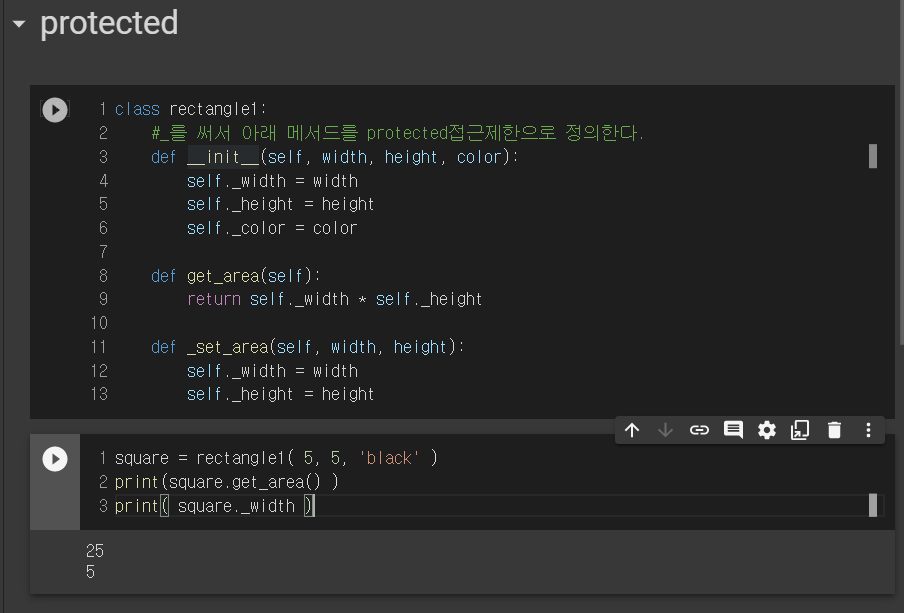Click output value 25

95,551
